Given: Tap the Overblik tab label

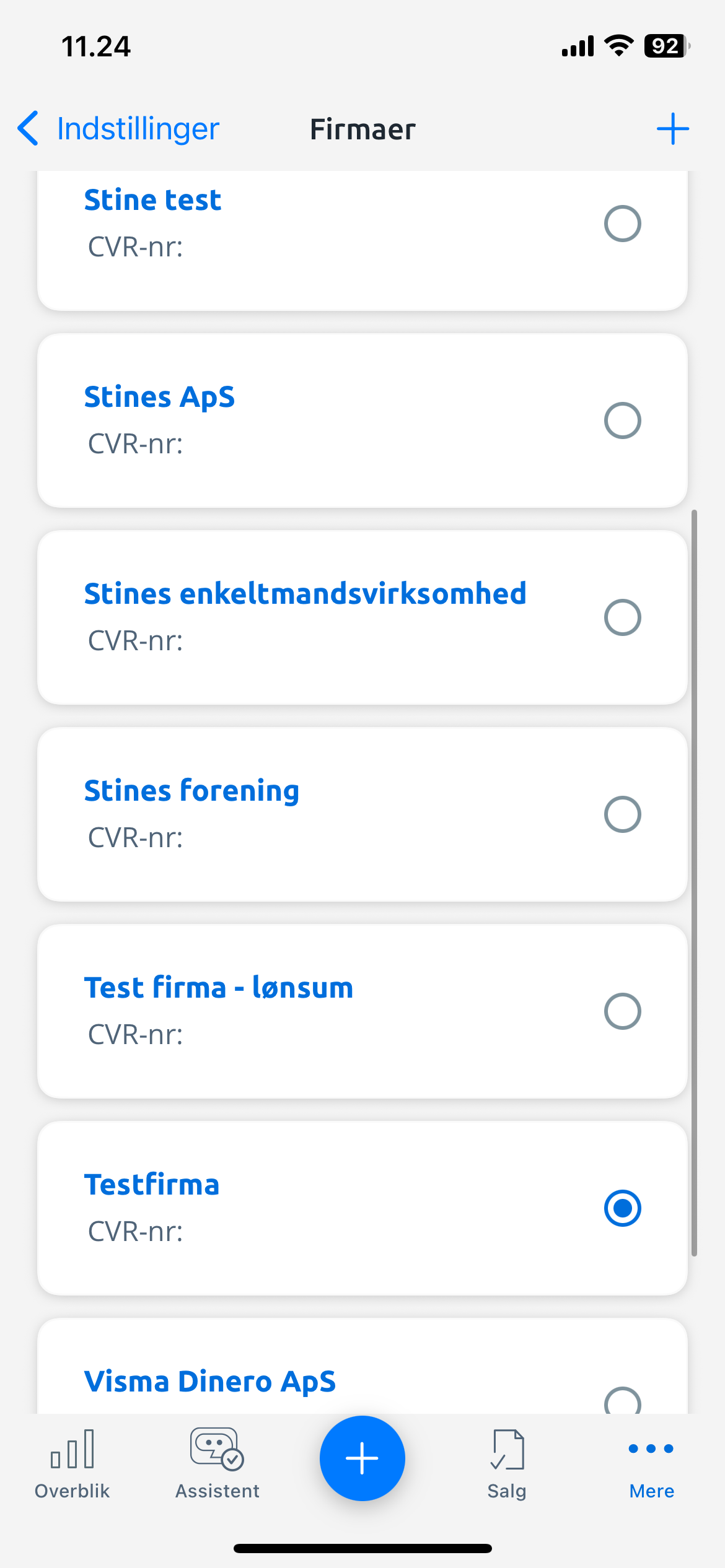Looking at the screenshot, I should pyautogui.click(x=72, y=1491).
